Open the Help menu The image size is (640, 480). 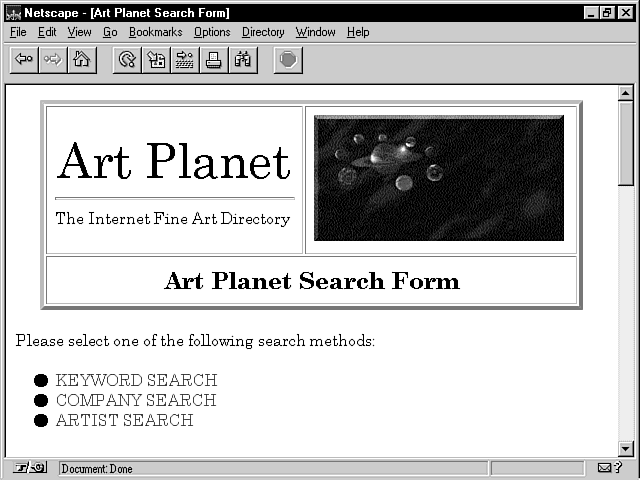358,32
